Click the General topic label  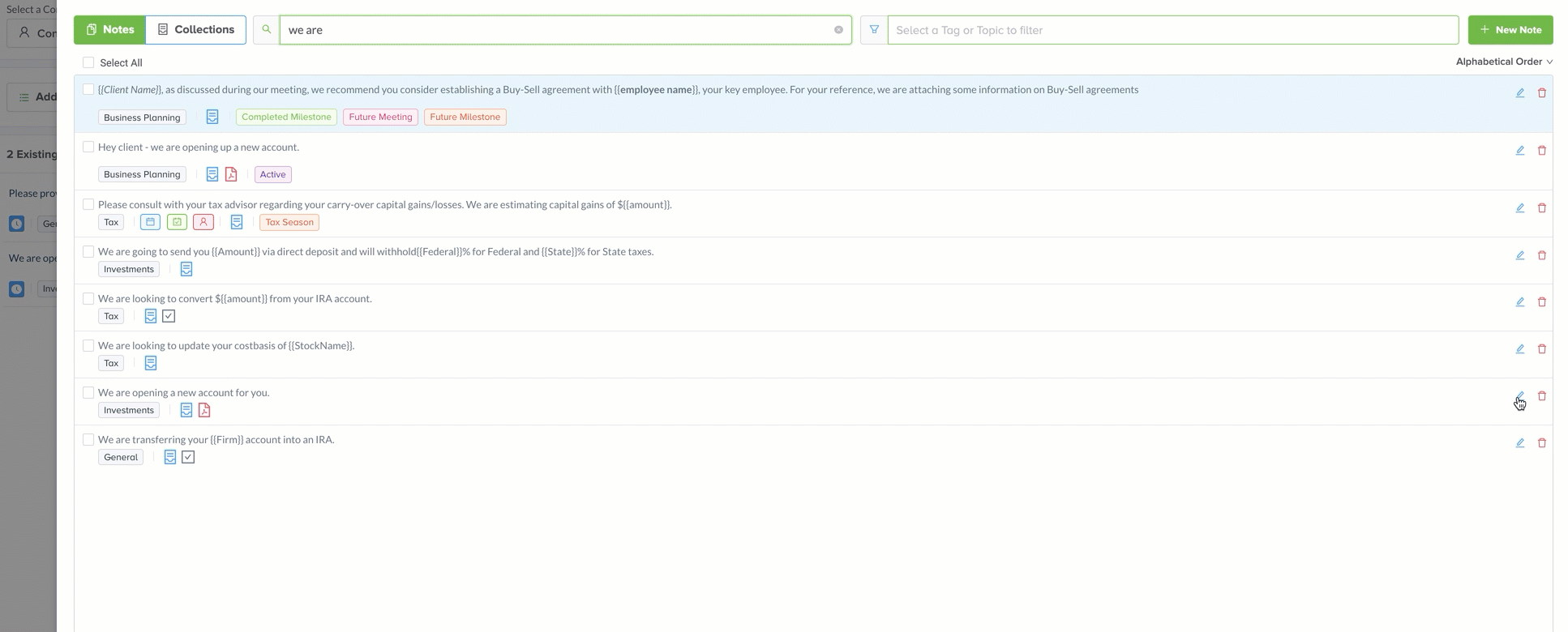point(121,457)
